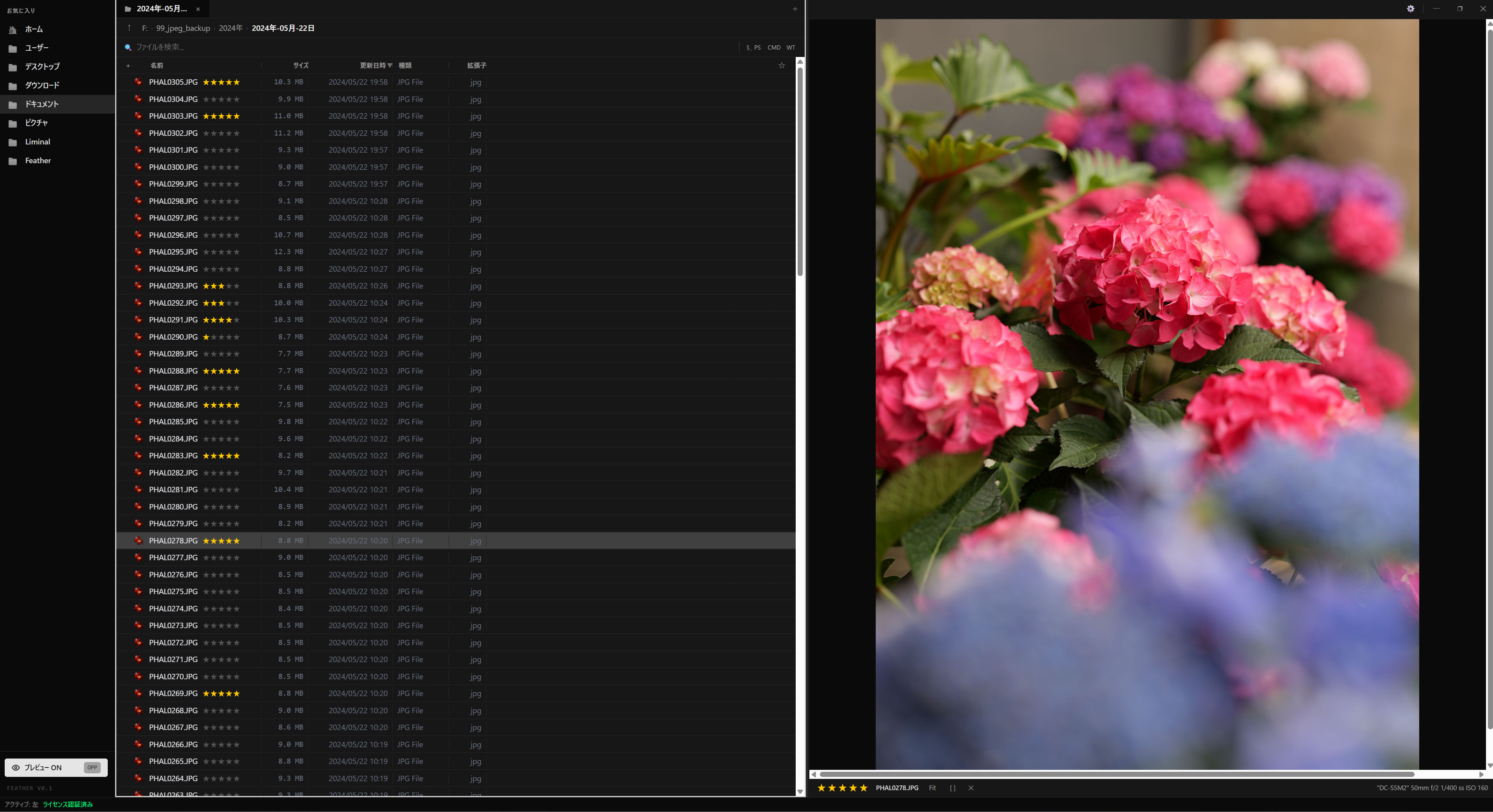1493x812 pixels.
Task: Add a new tab with plus icon
Action: click(795, 9)
